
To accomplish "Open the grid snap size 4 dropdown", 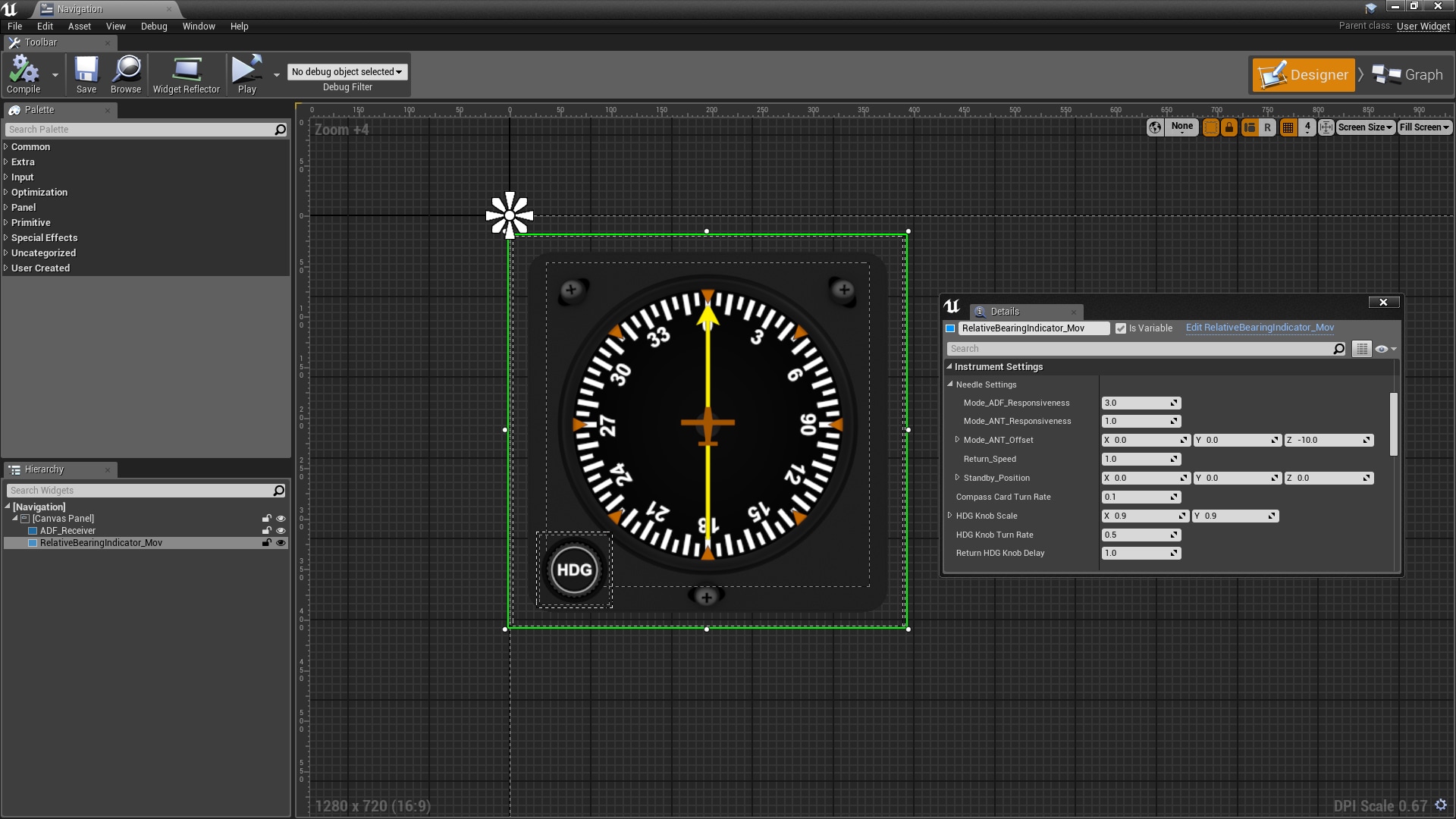I will point(1307,127).
